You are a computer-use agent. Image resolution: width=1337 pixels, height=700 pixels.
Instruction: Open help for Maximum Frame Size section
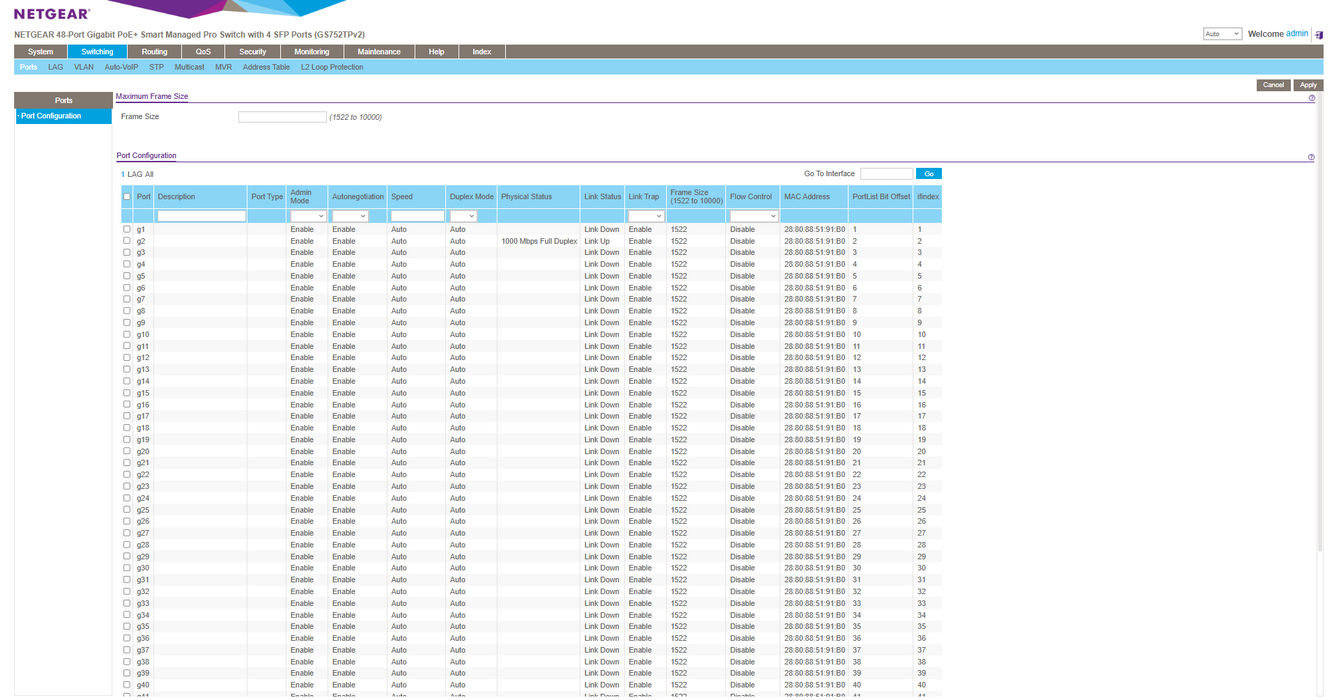coord(1311,98)
